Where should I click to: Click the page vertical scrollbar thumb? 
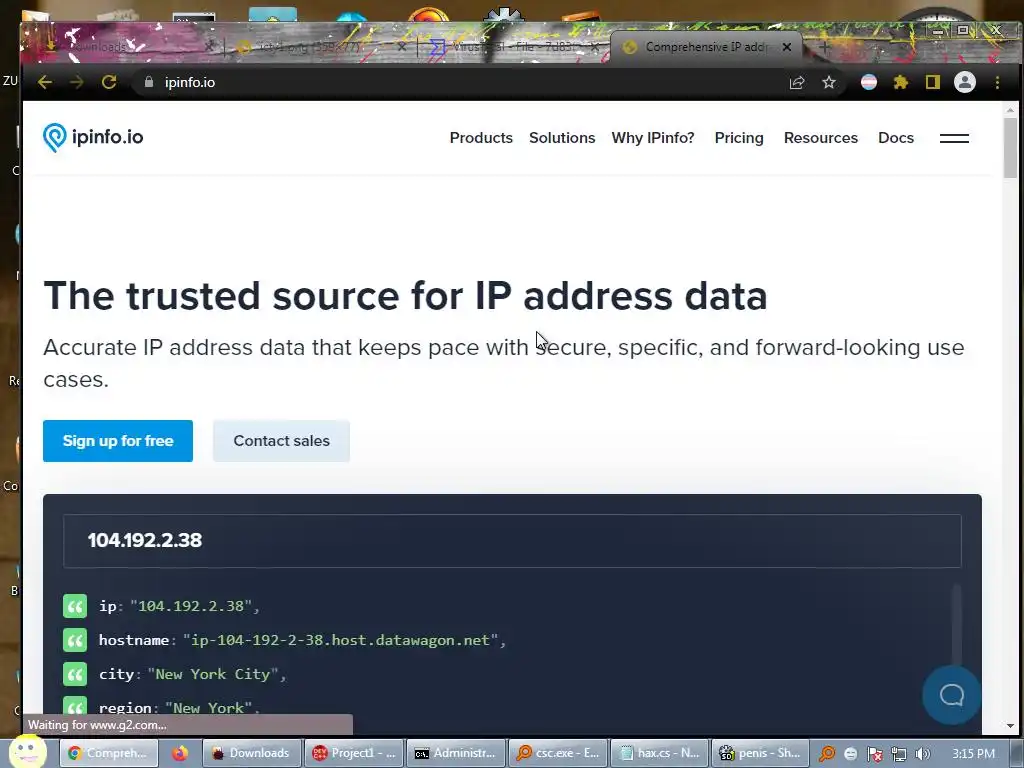click(1010, 148)
